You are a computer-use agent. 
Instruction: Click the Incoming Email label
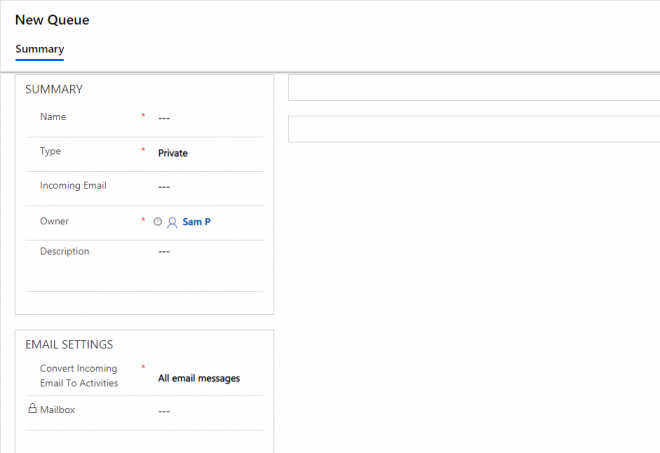[x=73, y=186]
